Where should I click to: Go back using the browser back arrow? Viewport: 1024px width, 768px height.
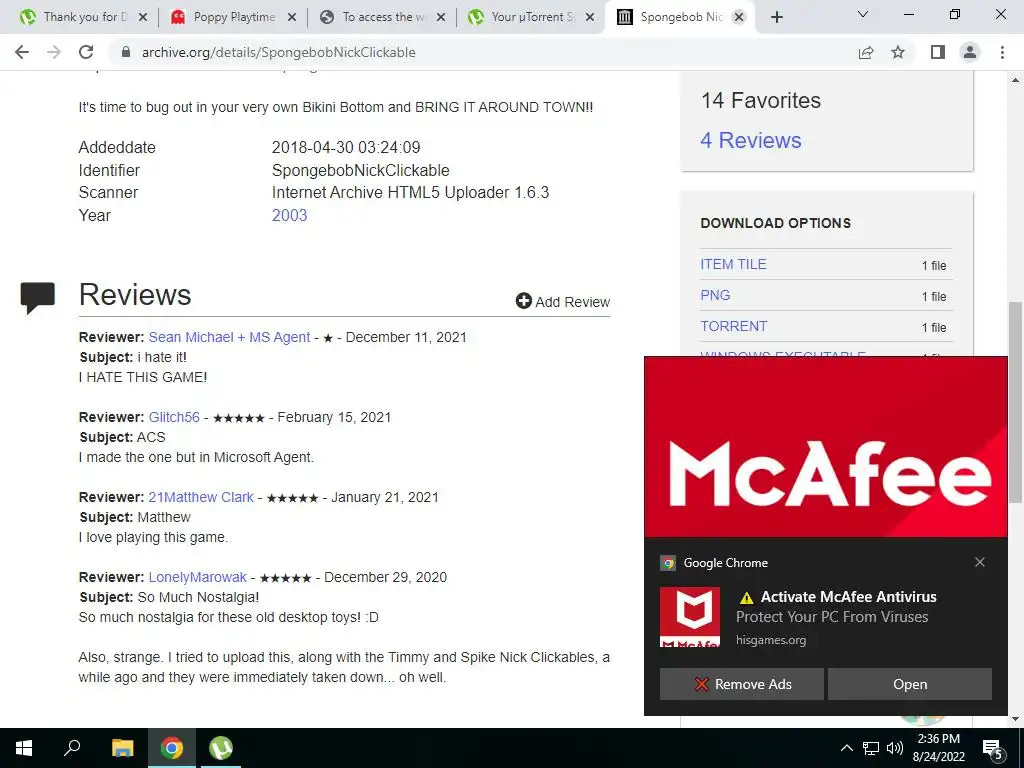tap(22, 52)
